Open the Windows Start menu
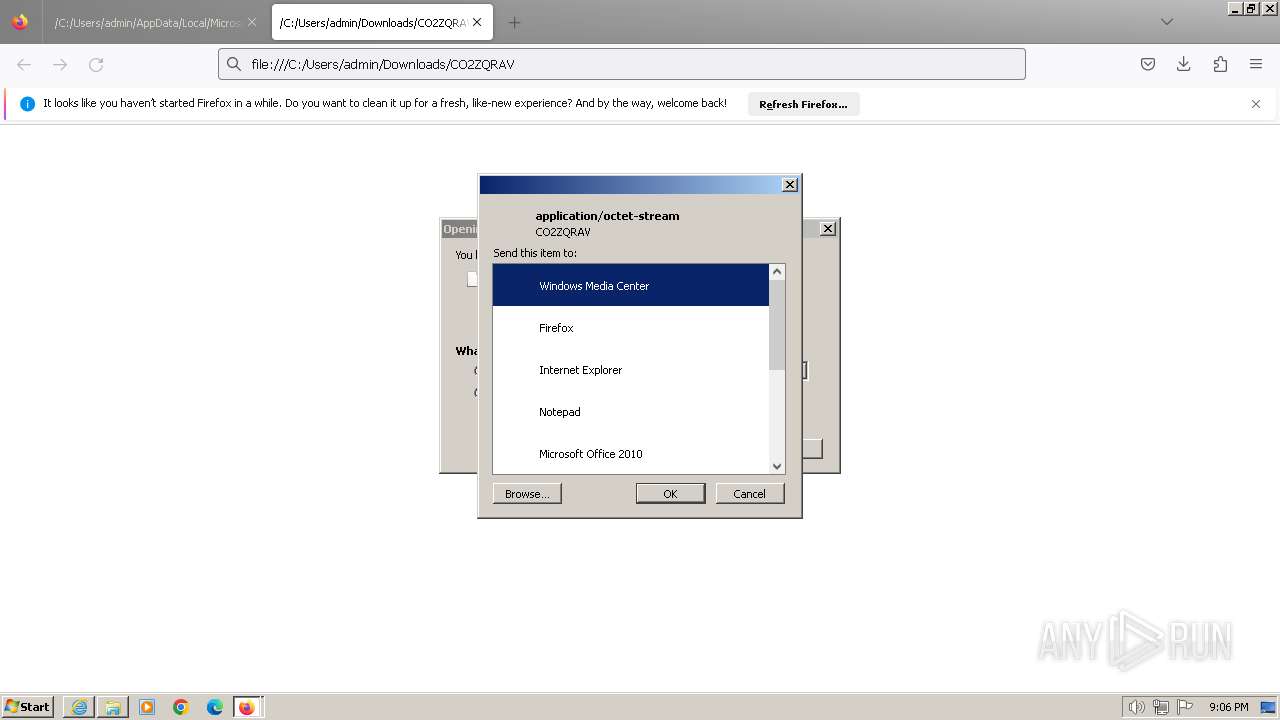The width and height of the screenshot is (1280, 720). (x=27, y=707)
